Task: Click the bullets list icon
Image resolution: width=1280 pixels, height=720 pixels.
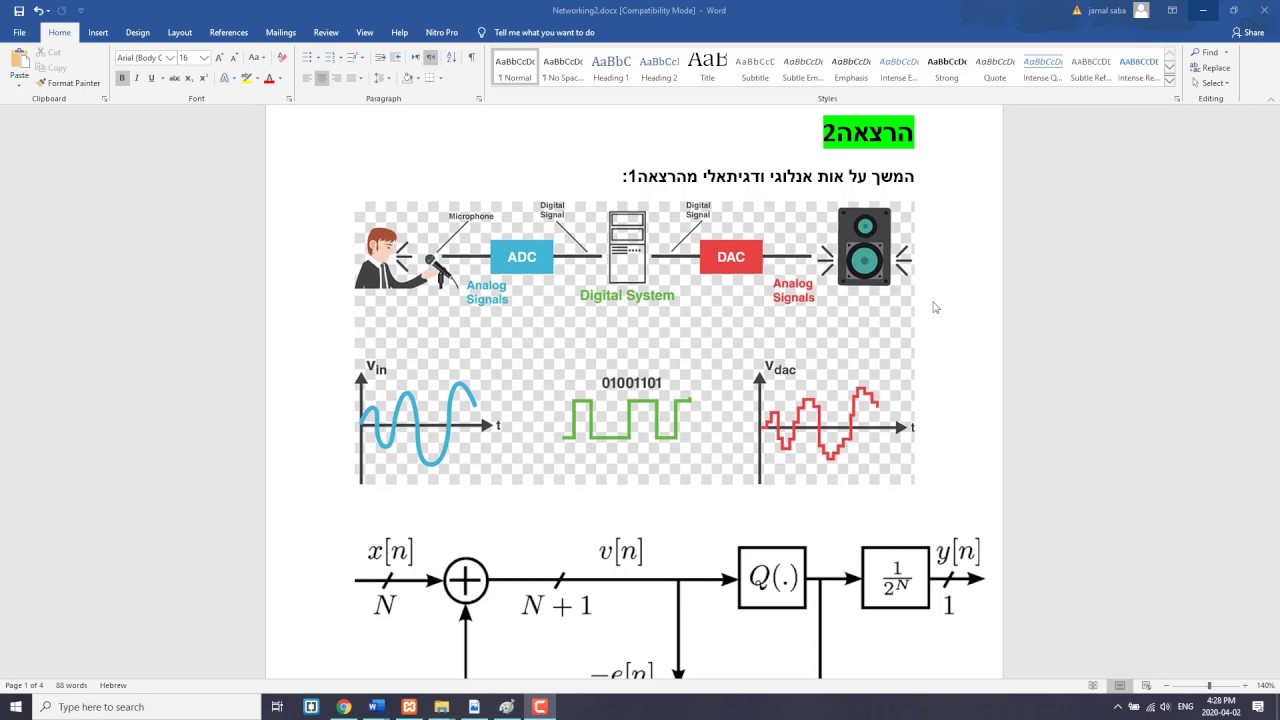Action: (x=307, y=58)
